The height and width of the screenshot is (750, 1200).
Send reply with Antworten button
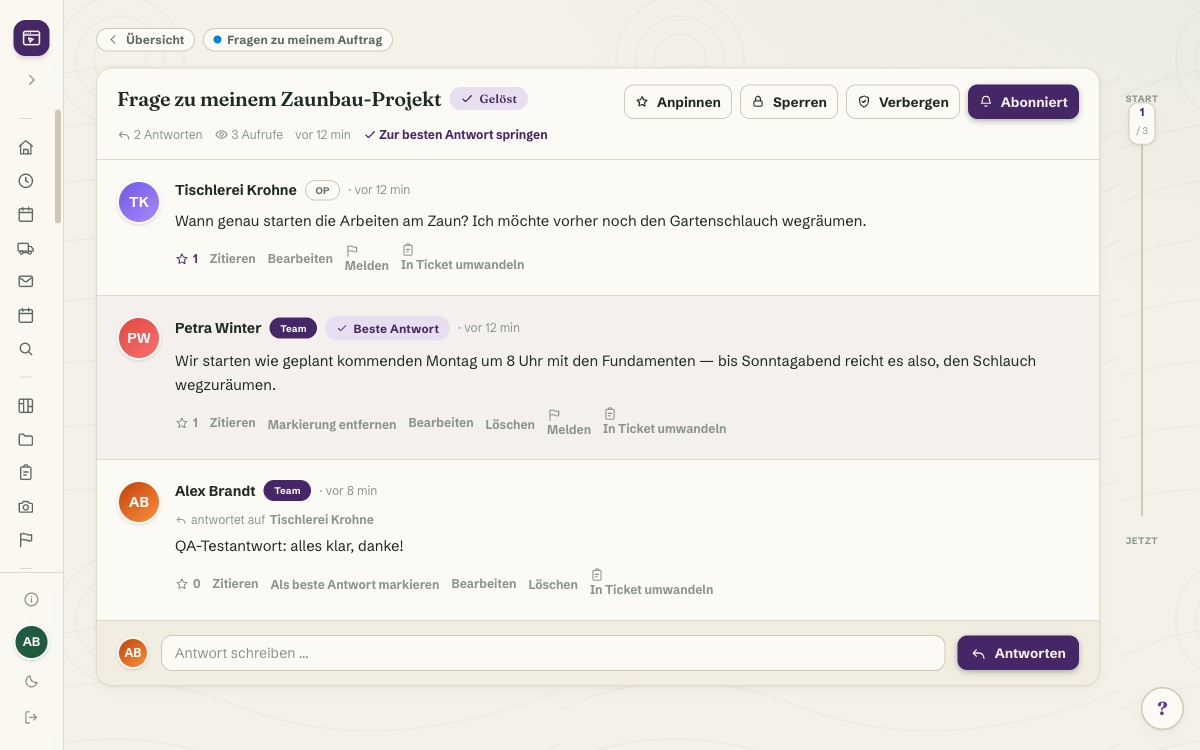click(x=1018, y=653)
